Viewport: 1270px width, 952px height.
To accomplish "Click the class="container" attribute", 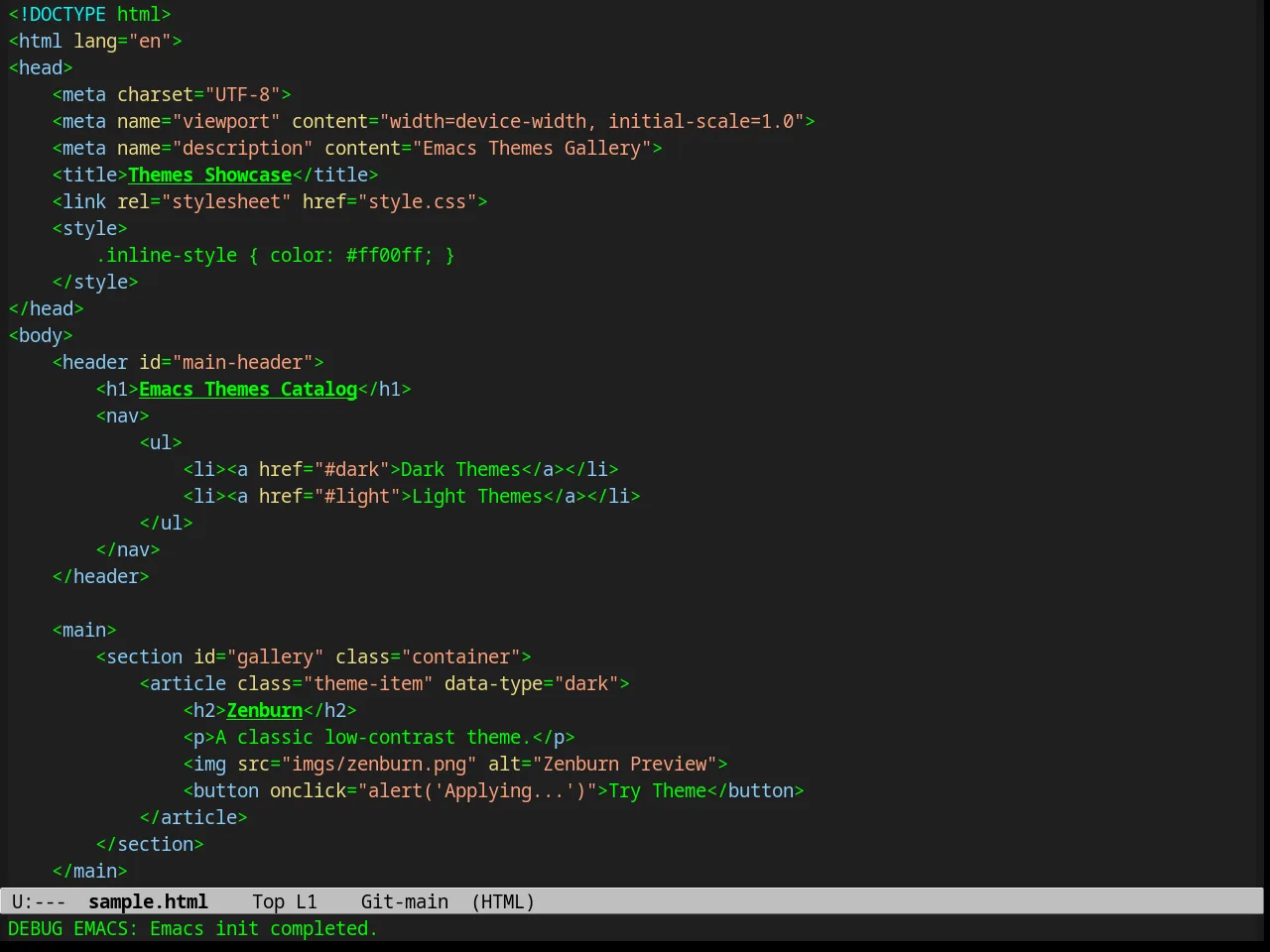I will click(429, 656).
